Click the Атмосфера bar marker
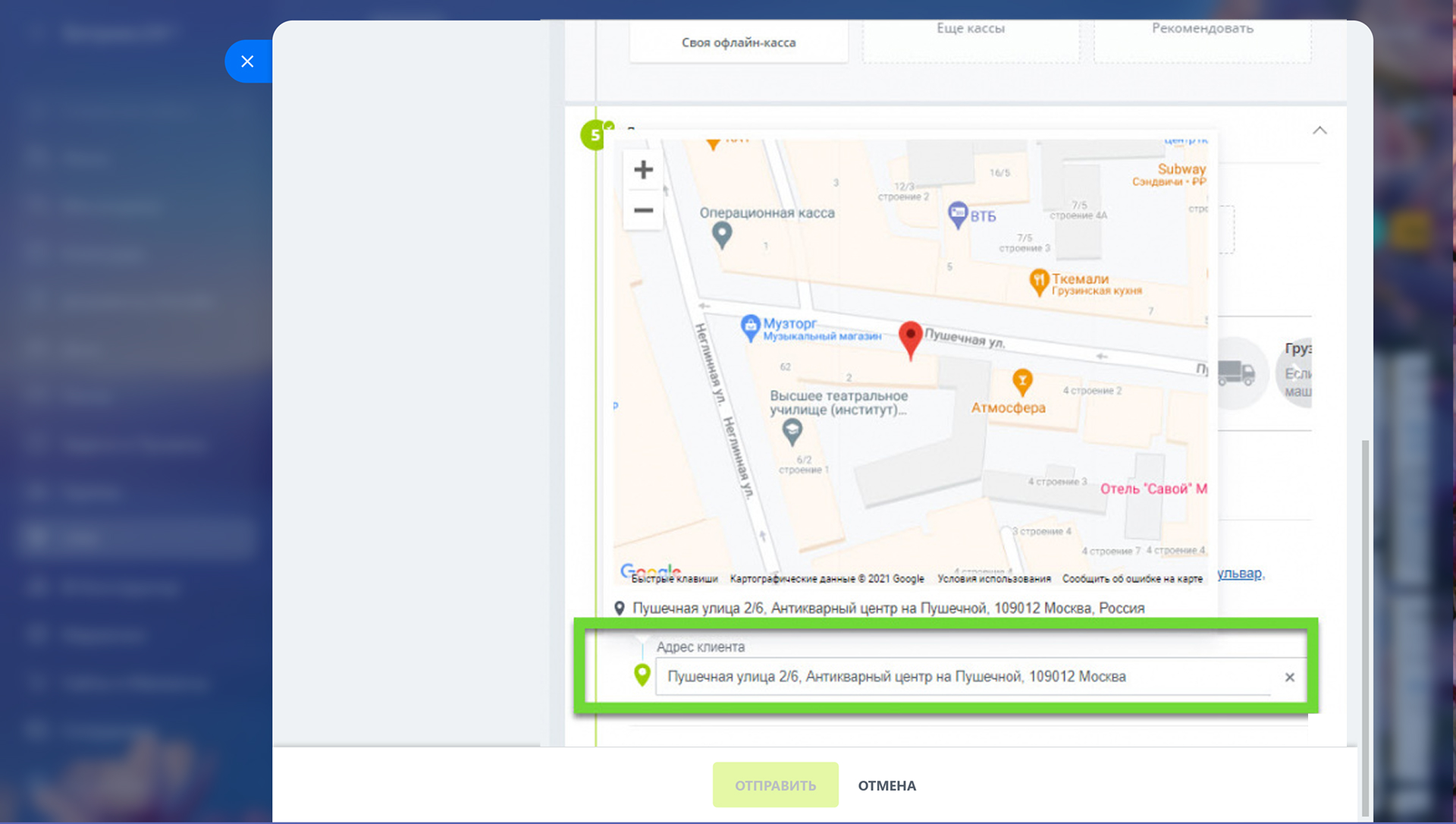The image size is (1456, 824). (1022, 382)
